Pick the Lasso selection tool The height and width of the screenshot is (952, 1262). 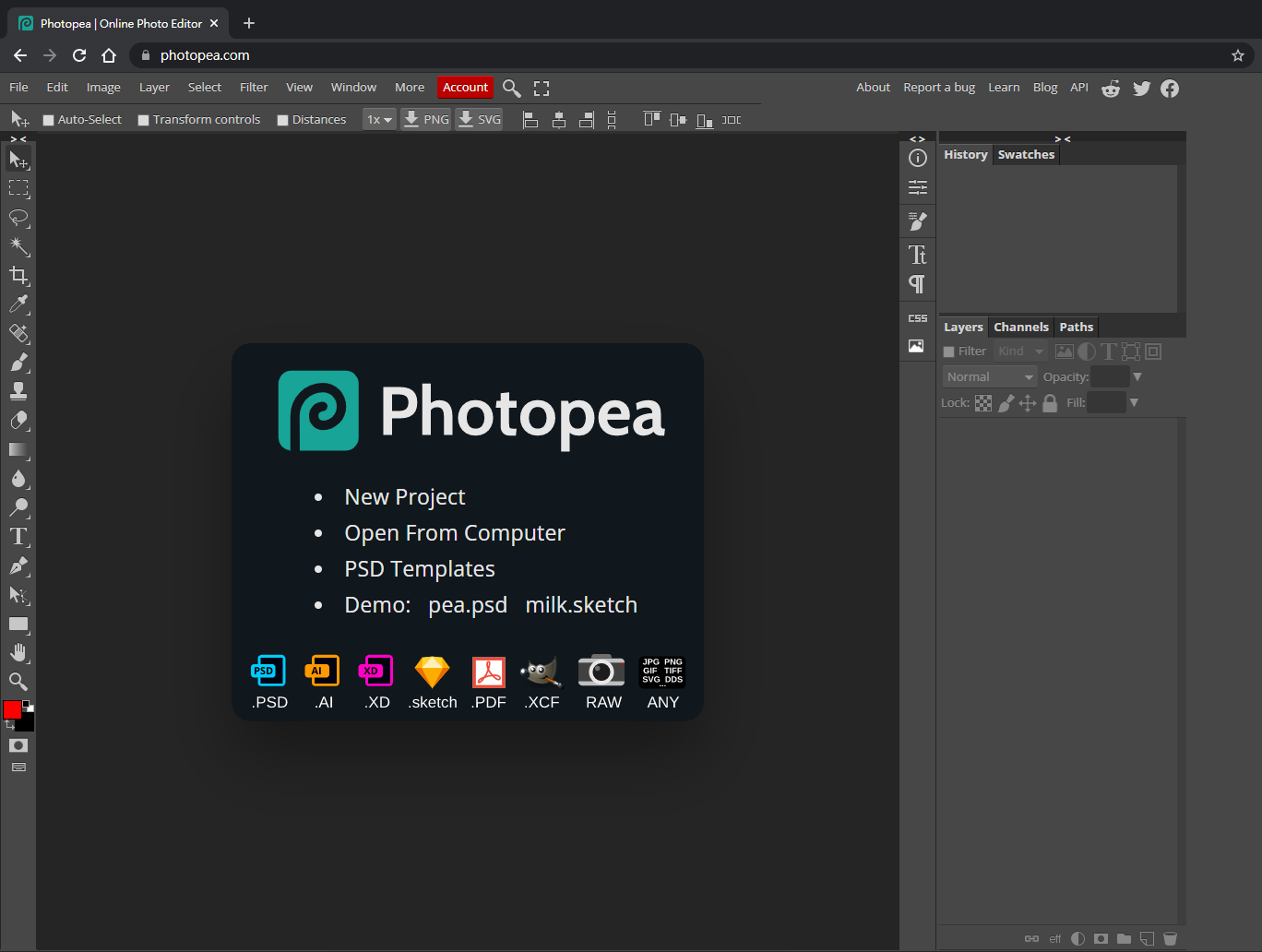(18, 218)
